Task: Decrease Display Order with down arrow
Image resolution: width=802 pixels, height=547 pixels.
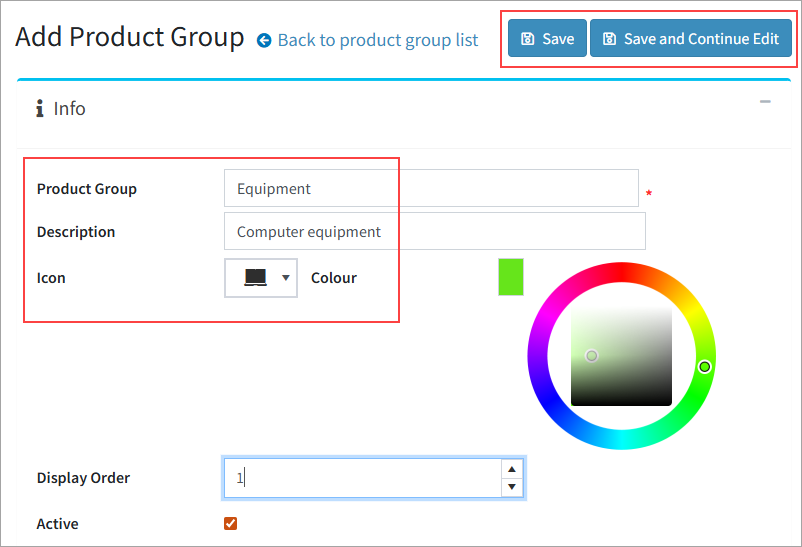Action: pos(512,487)
